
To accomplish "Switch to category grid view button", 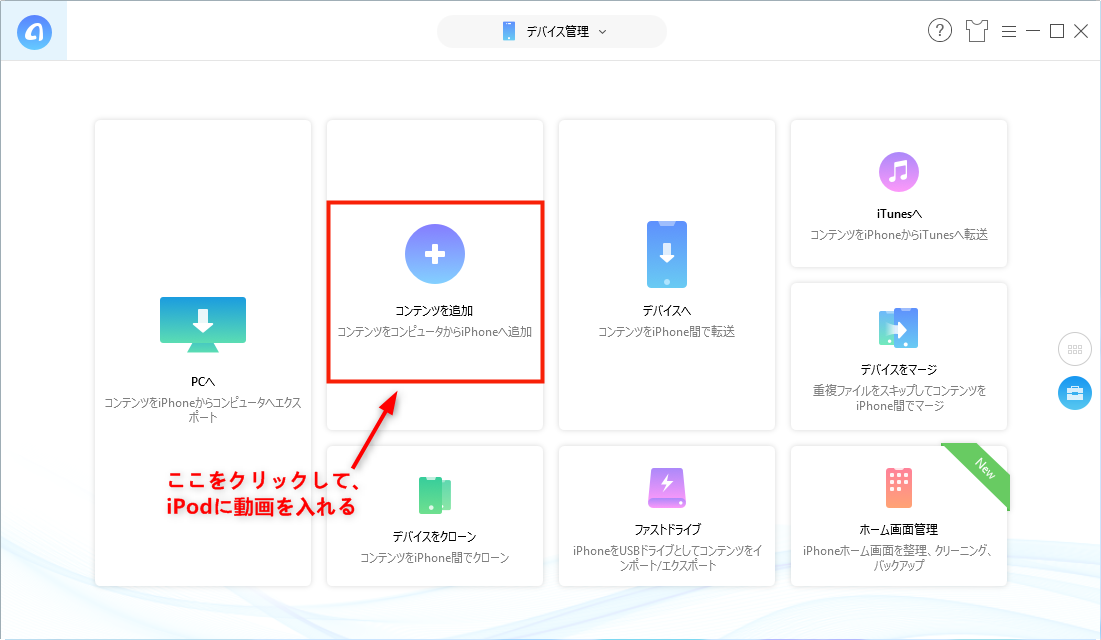I will pyautogui.click(x=1075, y=349).
